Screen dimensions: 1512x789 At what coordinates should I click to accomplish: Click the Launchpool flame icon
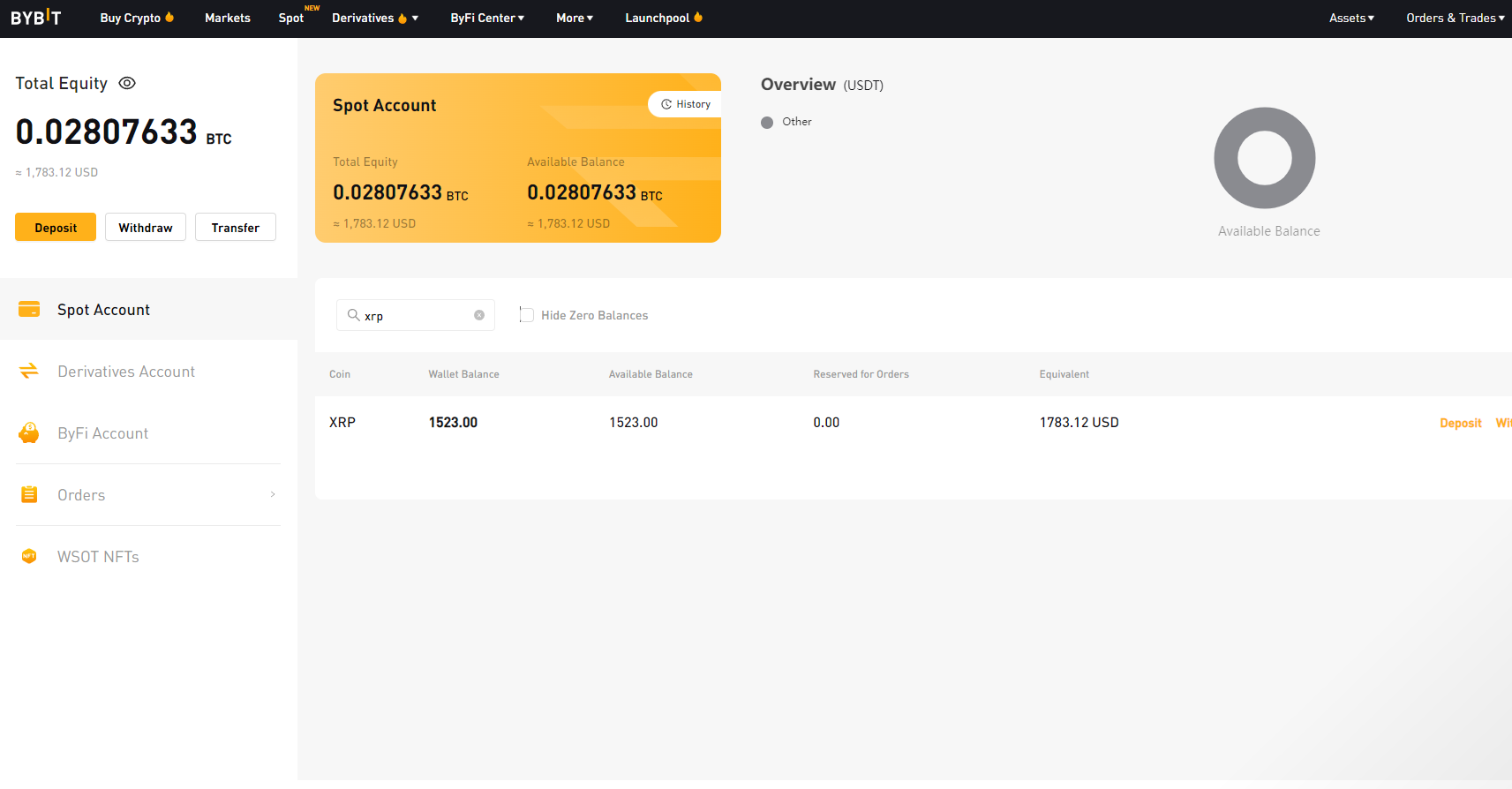tap(698, 17)
